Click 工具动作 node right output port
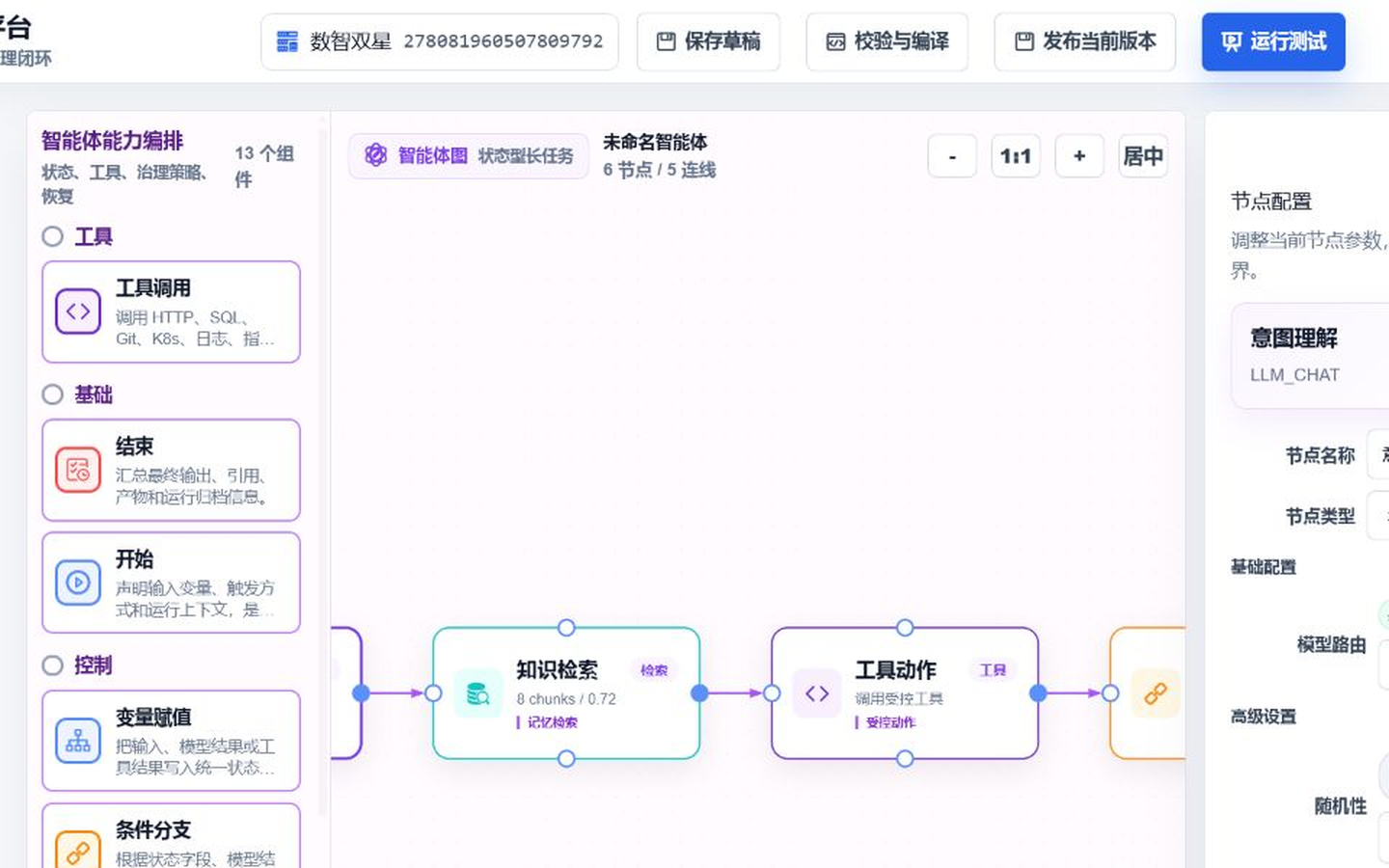The width and height of the screenshot is (1389, 868). 1039,692
